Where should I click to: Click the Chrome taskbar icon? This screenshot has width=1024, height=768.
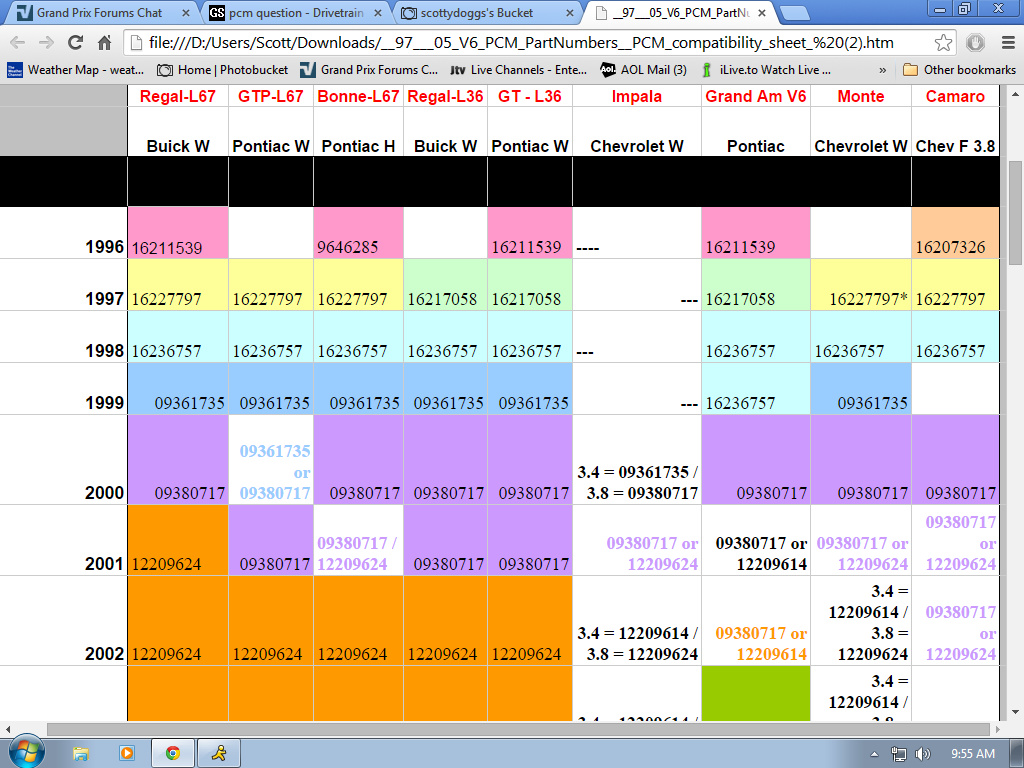tap(172, 754)
